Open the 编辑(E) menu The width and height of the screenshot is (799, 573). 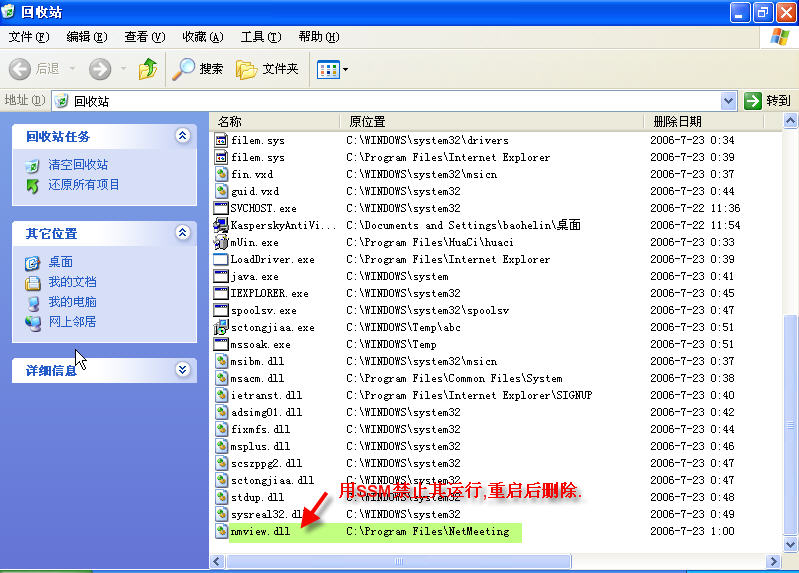tap(87, 37)
